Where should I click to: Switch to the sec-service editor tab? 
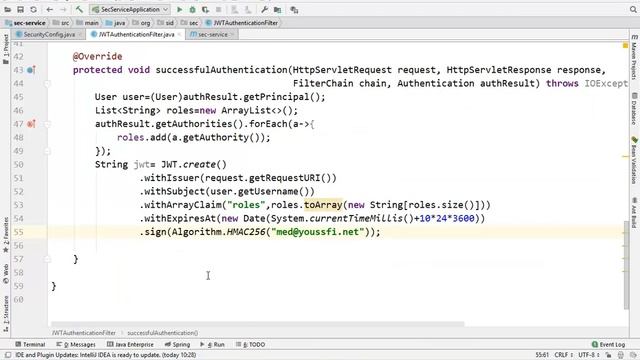click(x=212, y=35)
